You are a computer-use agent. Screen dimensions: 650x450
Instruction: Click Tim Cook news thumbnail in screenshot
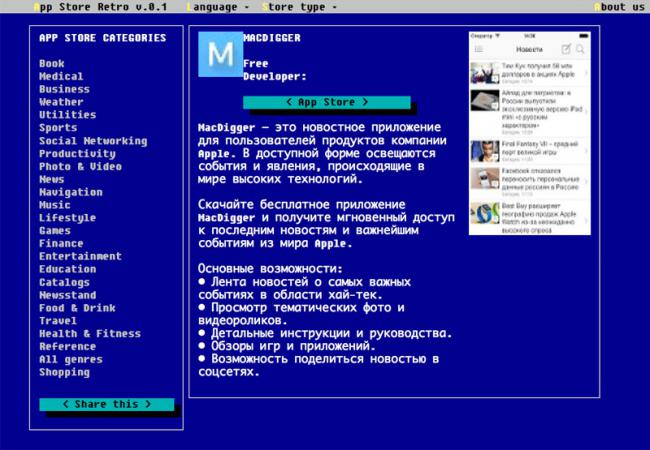coord(486,72)
